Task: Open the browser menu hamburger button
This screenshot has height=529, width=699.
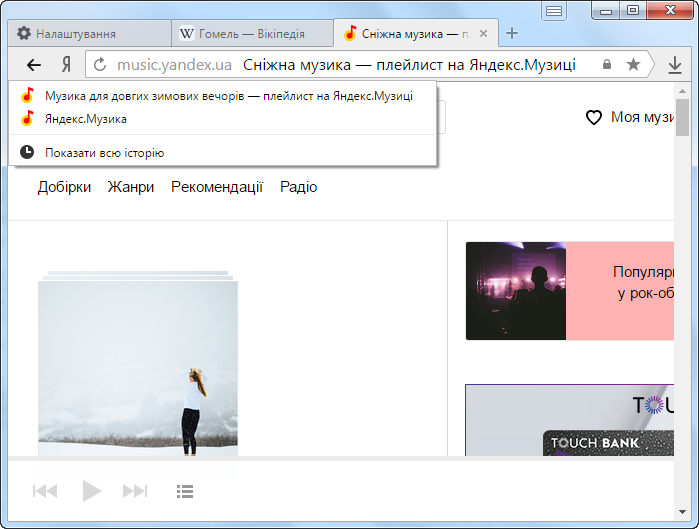Action: [x=554, y=11]
